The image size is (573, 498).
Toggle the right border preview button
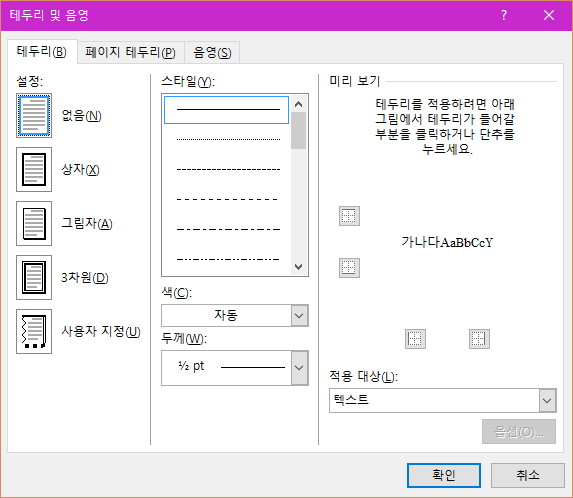[479, 339]
